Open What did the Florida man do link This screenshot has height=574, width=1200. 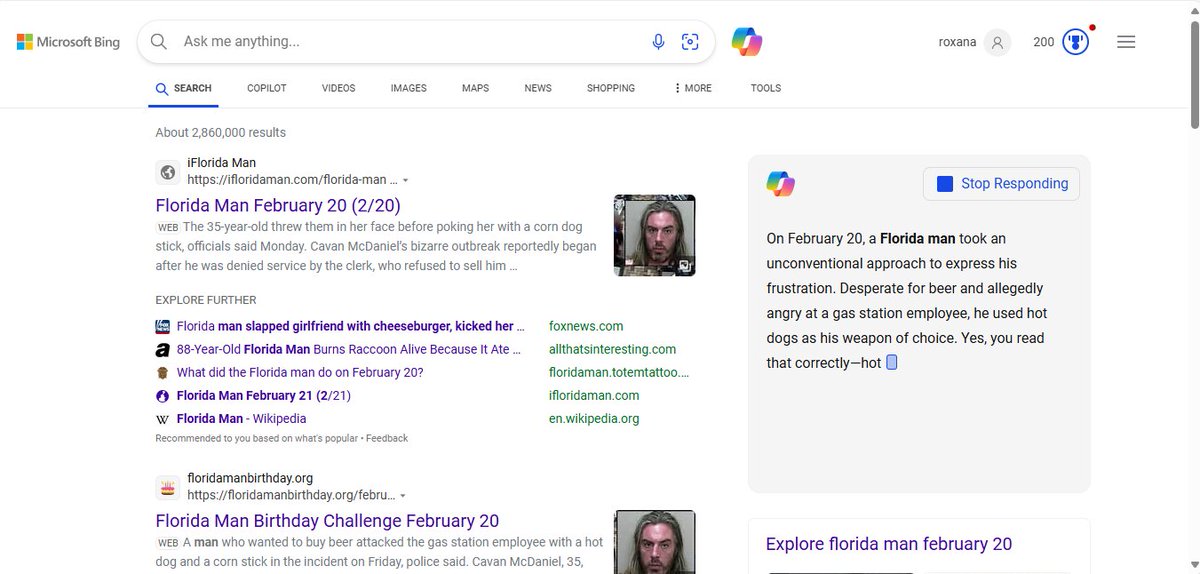[x=300, y=372]
